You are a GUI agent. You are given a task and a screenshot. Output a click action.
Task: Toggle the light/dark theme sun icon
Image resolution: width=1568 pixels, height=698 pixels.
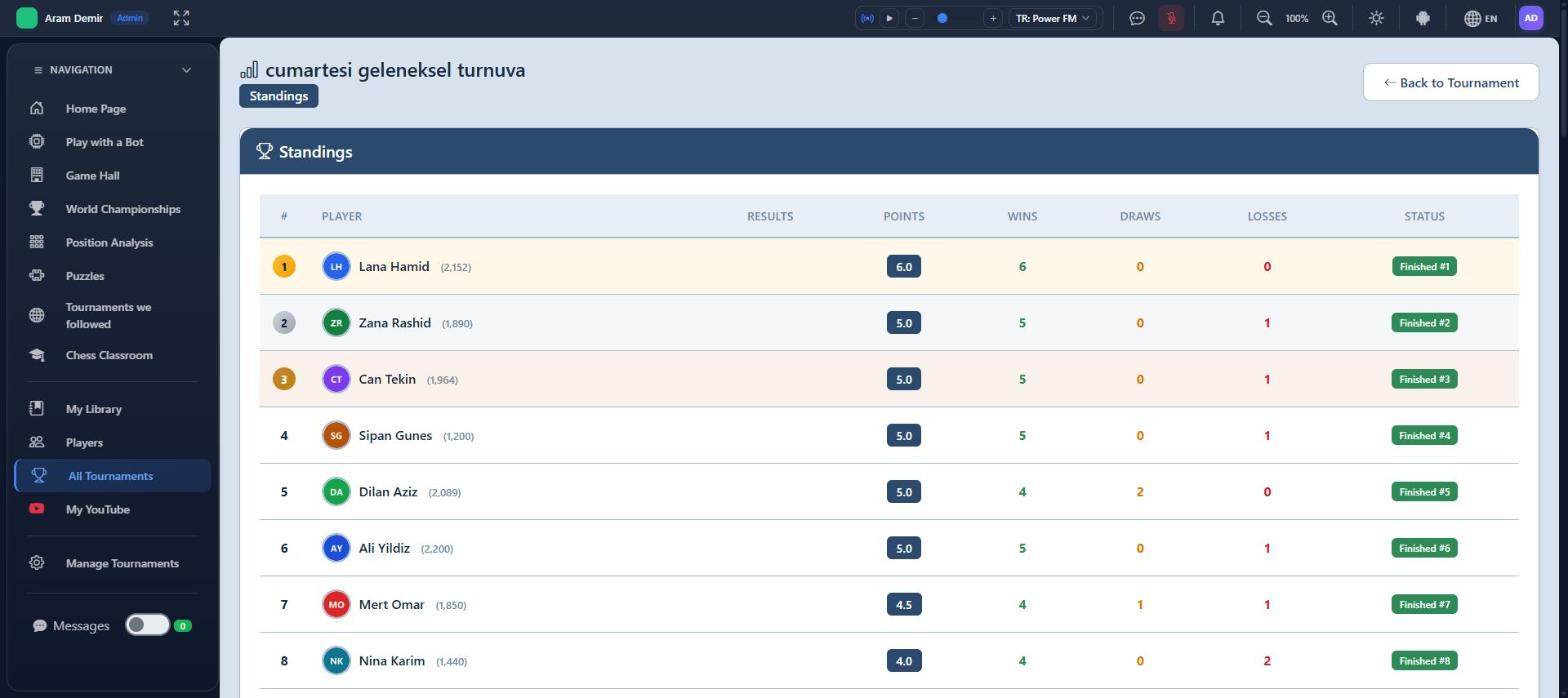1376,18
